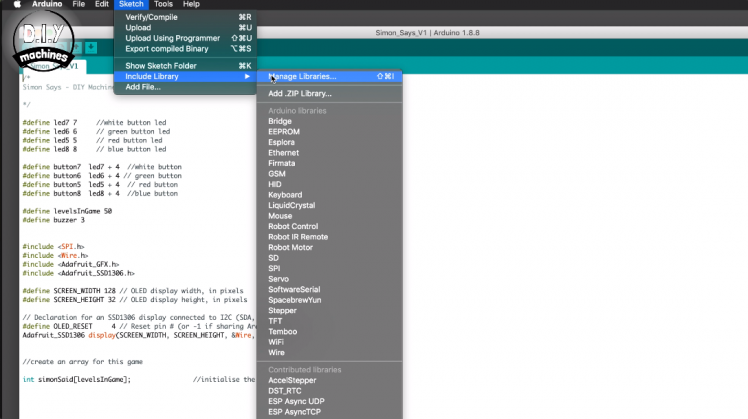Pick the SoftwareSerial library
Screen dimensions: 748x419
click(x=294, y=289)
